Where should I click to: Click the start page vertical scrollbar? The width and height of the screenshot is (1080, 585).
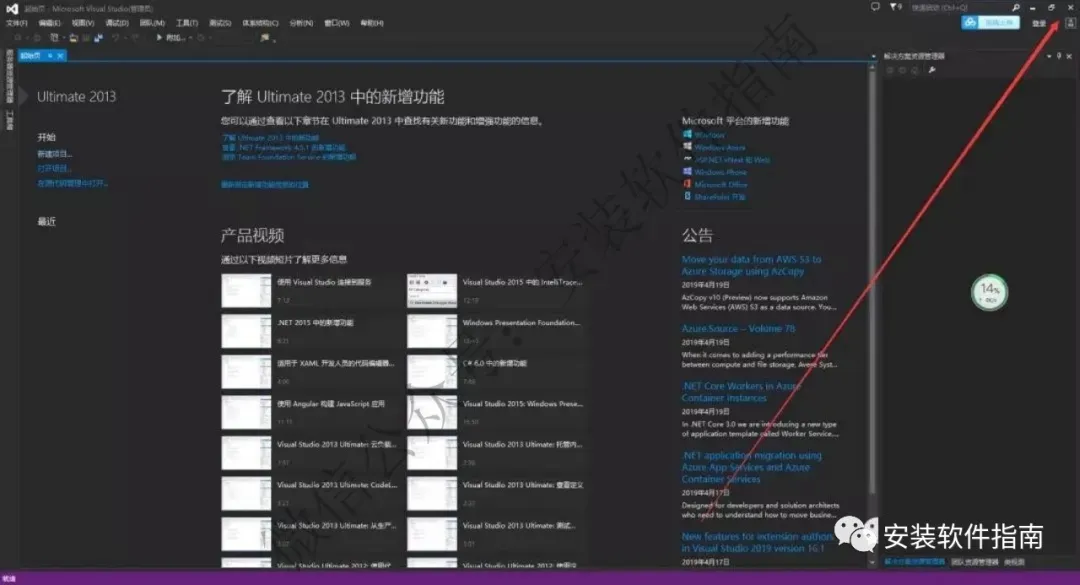coord(873,281)
